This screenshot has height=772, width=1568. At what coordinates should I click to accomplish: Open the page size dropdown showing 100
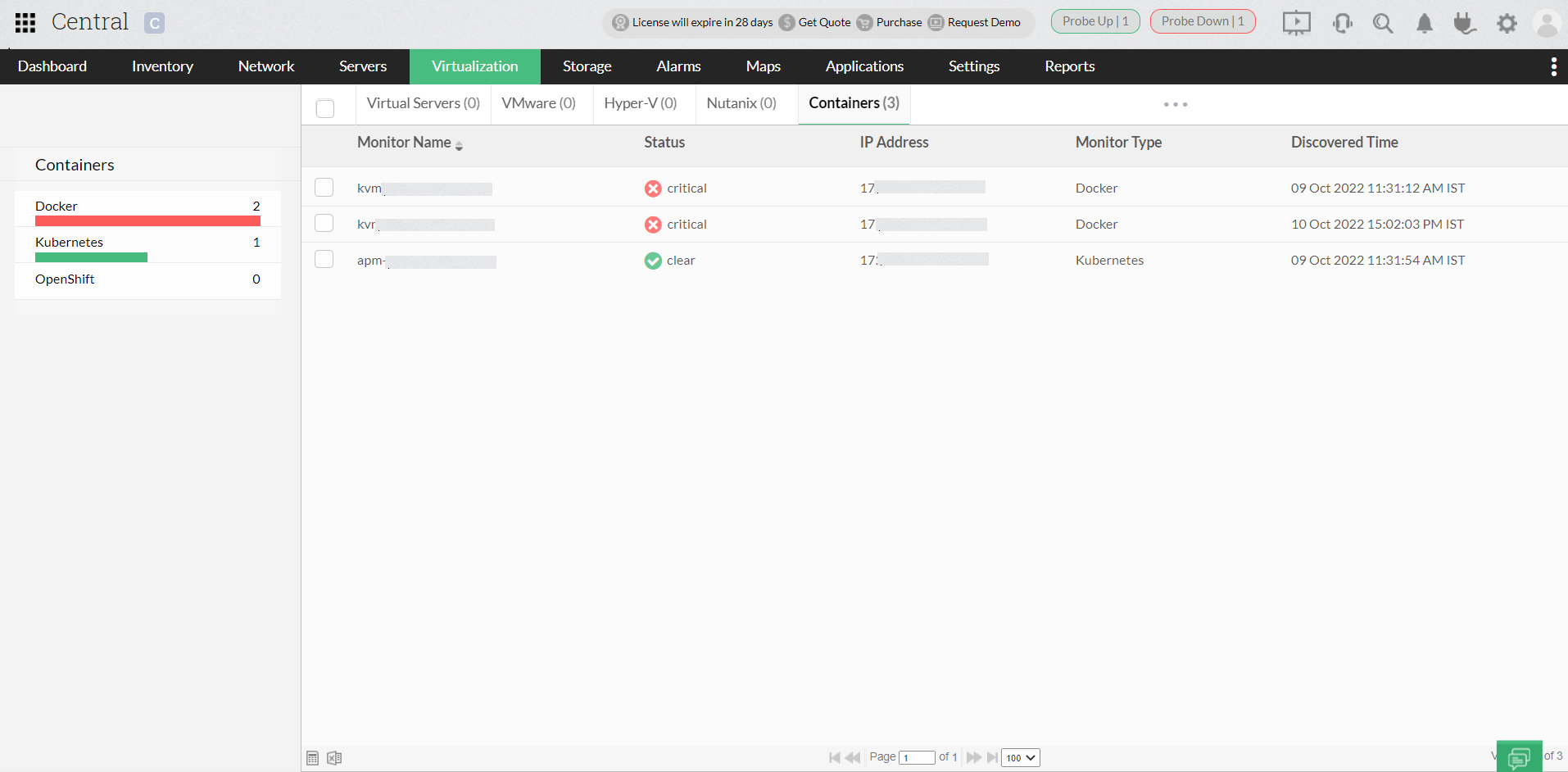click(x=1019, y=757)
